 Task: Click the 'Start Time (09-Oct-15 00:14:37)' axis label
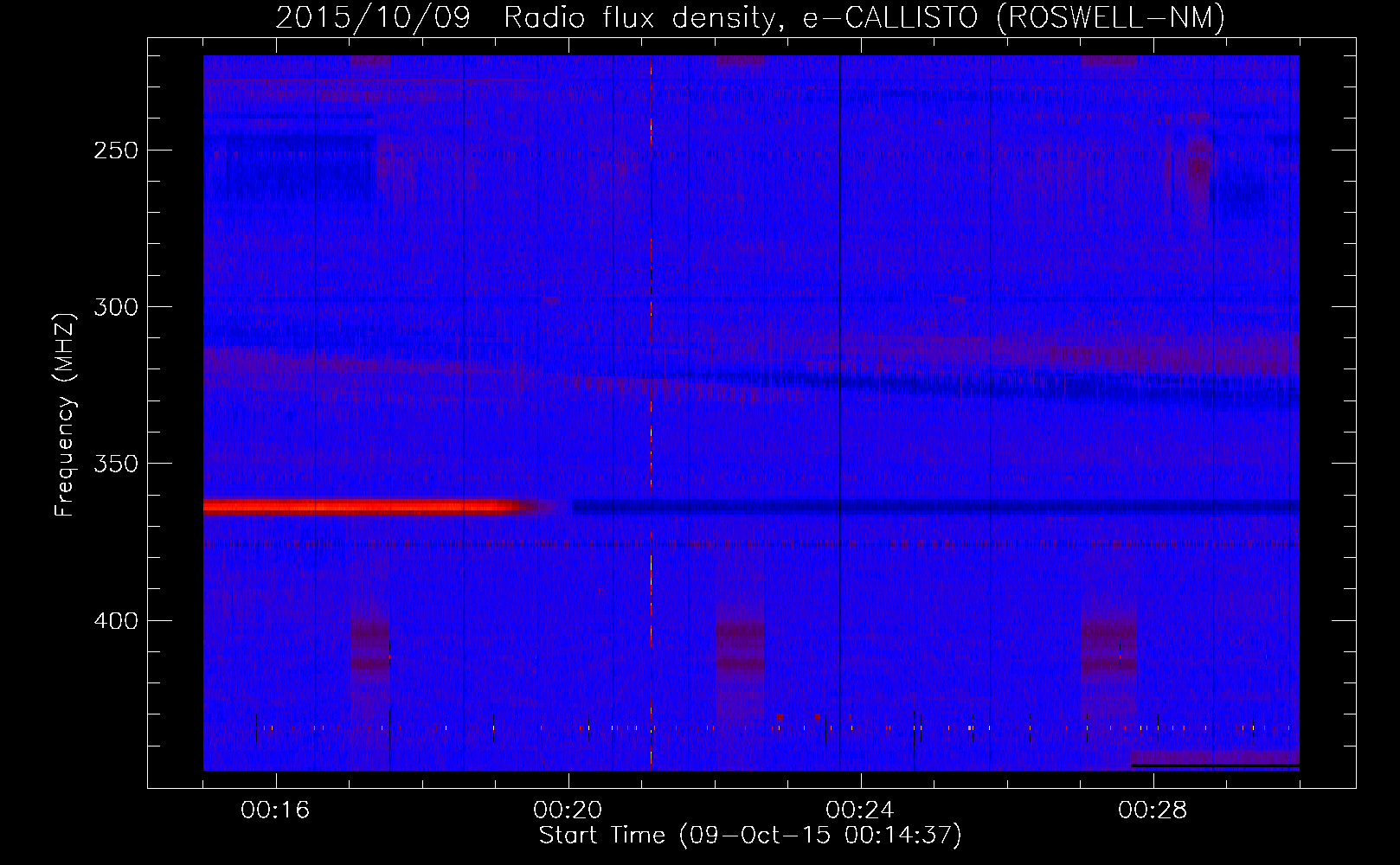(x=750, y=836)
